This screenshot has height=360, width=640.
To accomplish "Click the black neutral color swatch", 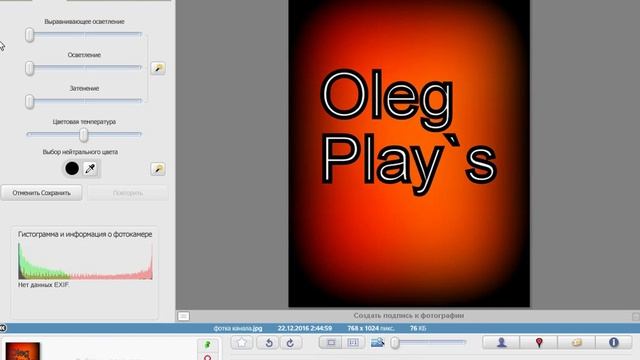I will pyautogui.click(x=72, y=168).
